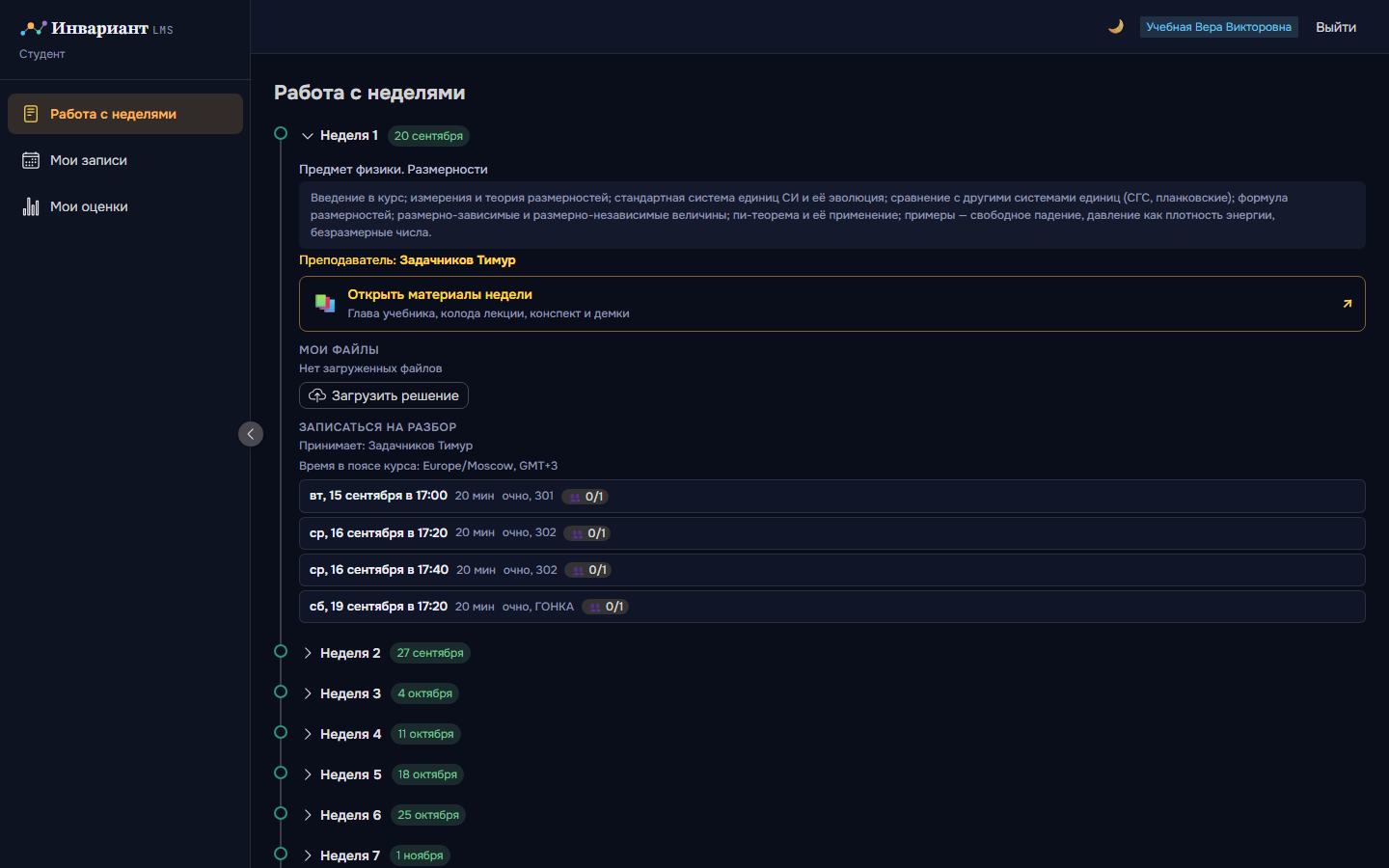The height and width of the screenshot is (868, 1389).
Task: Click the external link arrow for week materials
Action: click(x=1348, y=304)
